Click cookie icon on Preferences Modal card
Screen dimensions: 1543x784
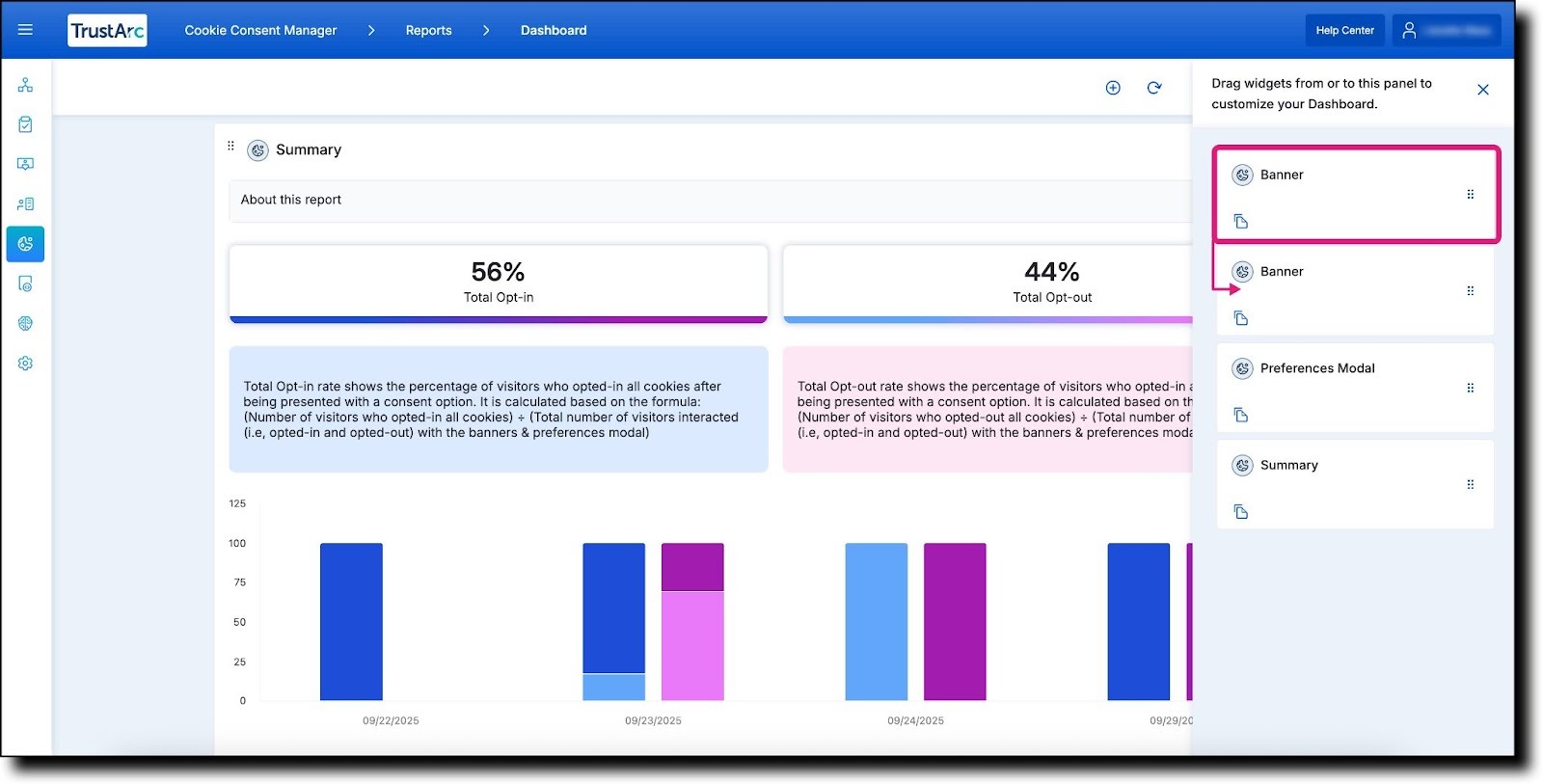click(1242, 368)
